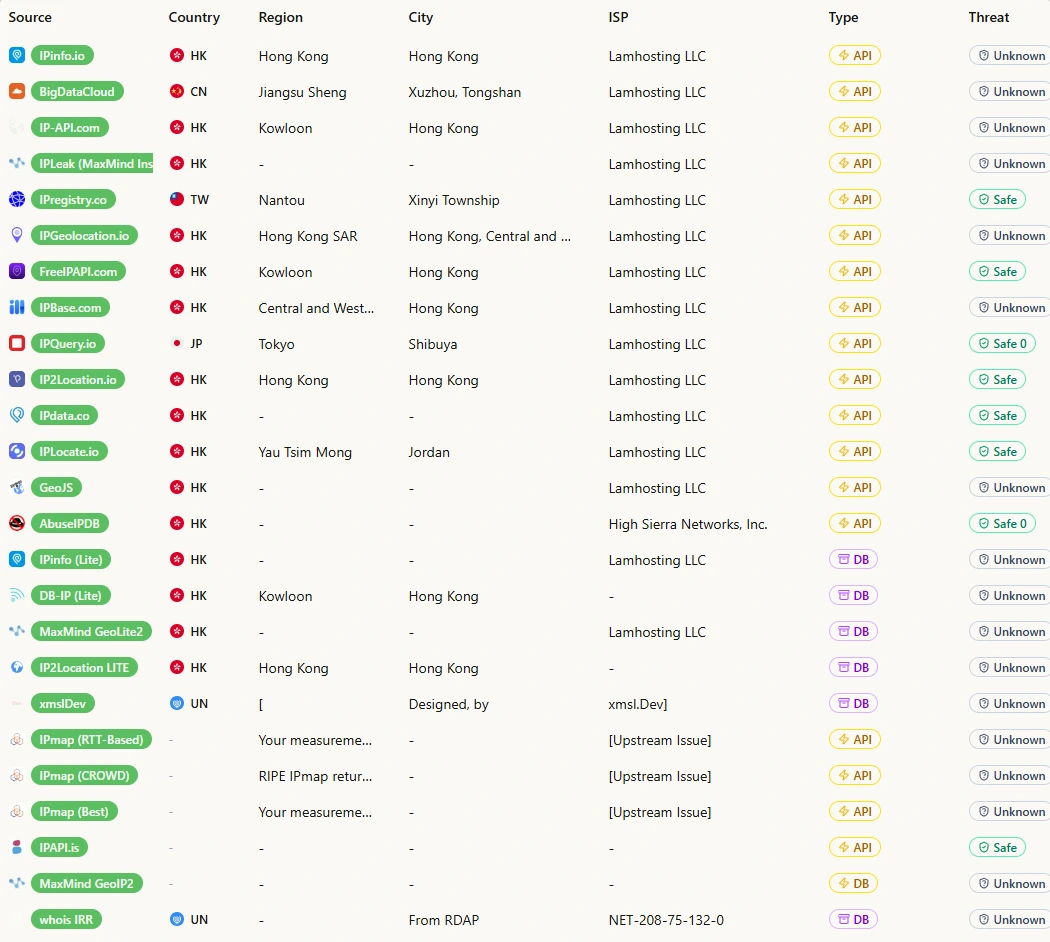
Task: Click the Type column header
Action: point(843,17)
